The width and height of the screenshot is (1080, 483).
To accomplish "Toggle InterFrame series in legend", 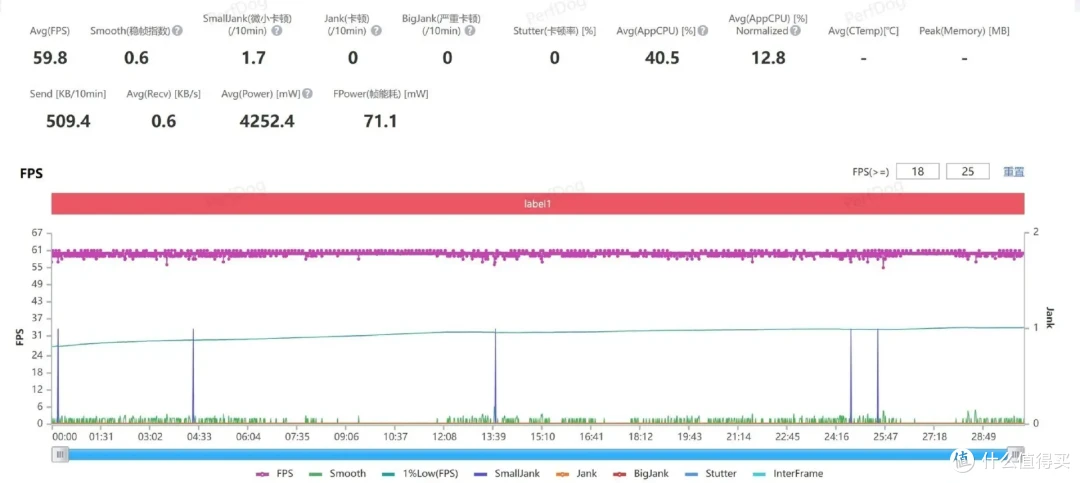I will pyautogui.click(x=788, y=473).
